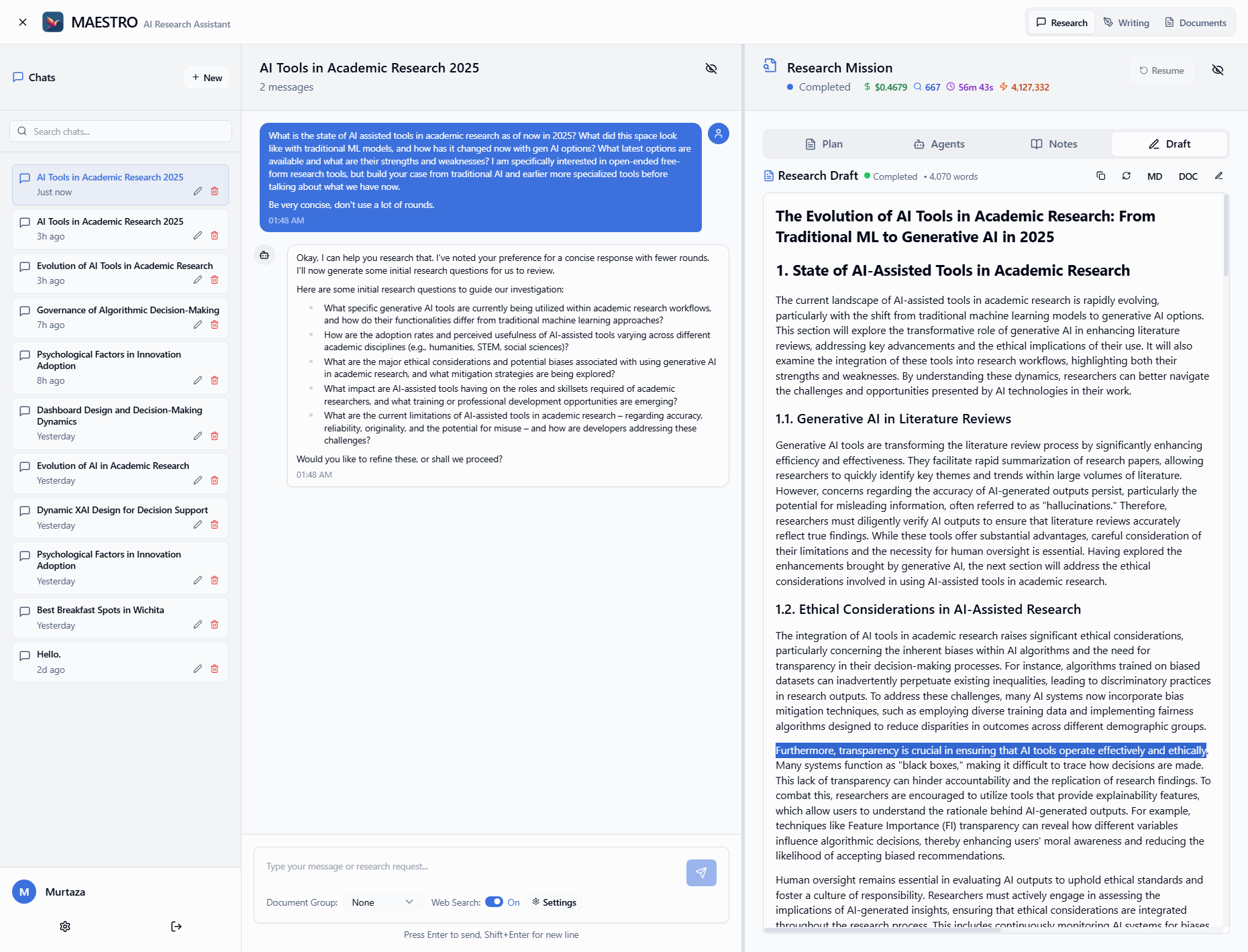Click the user avatar beside the question
Screen dimensions: 1248x952
(719, 134)
